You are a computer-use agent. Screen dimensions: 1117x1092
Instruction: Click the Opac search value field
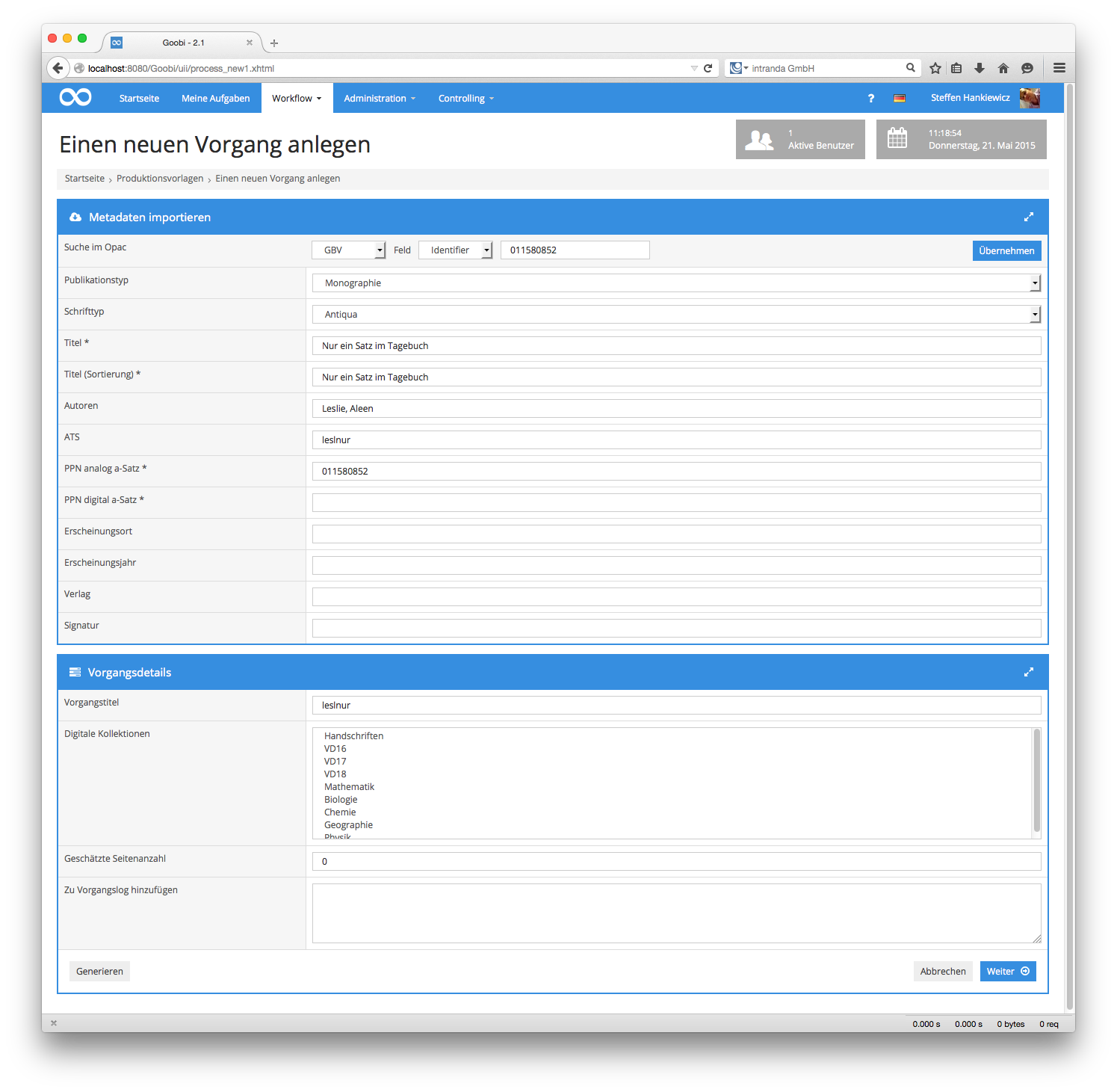click(x=575, y=250)
